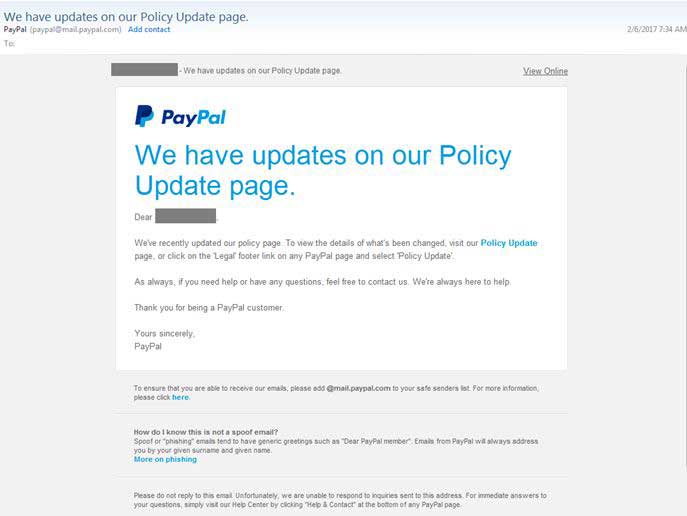This screenshot has width=687, height=516.
Task: Open the More on phishing link
Action: (165, 459)
